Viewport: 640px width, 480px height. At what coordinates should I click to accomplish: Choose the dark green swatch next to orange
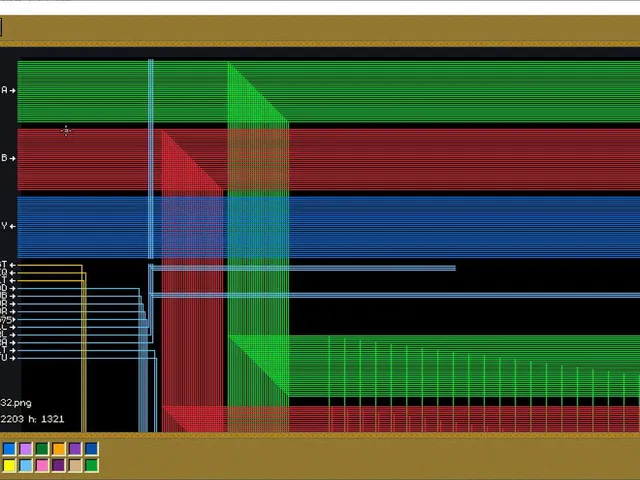(42, 449)
